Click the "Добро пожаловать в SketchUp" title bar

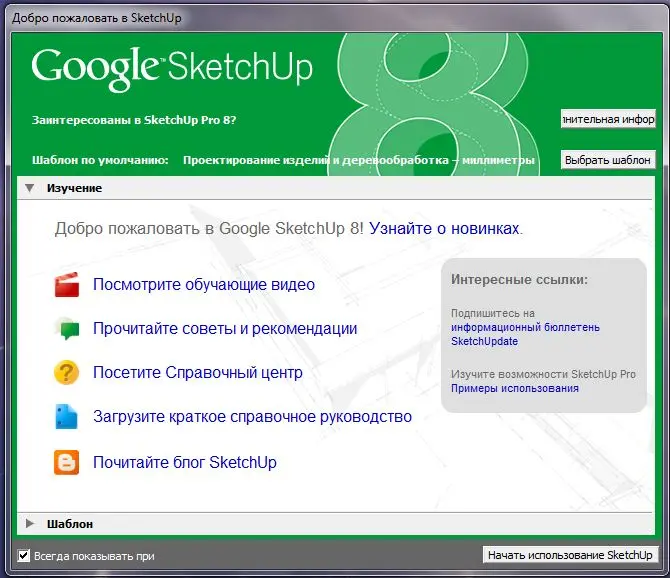pyautogui.click(x=335, y=18)
